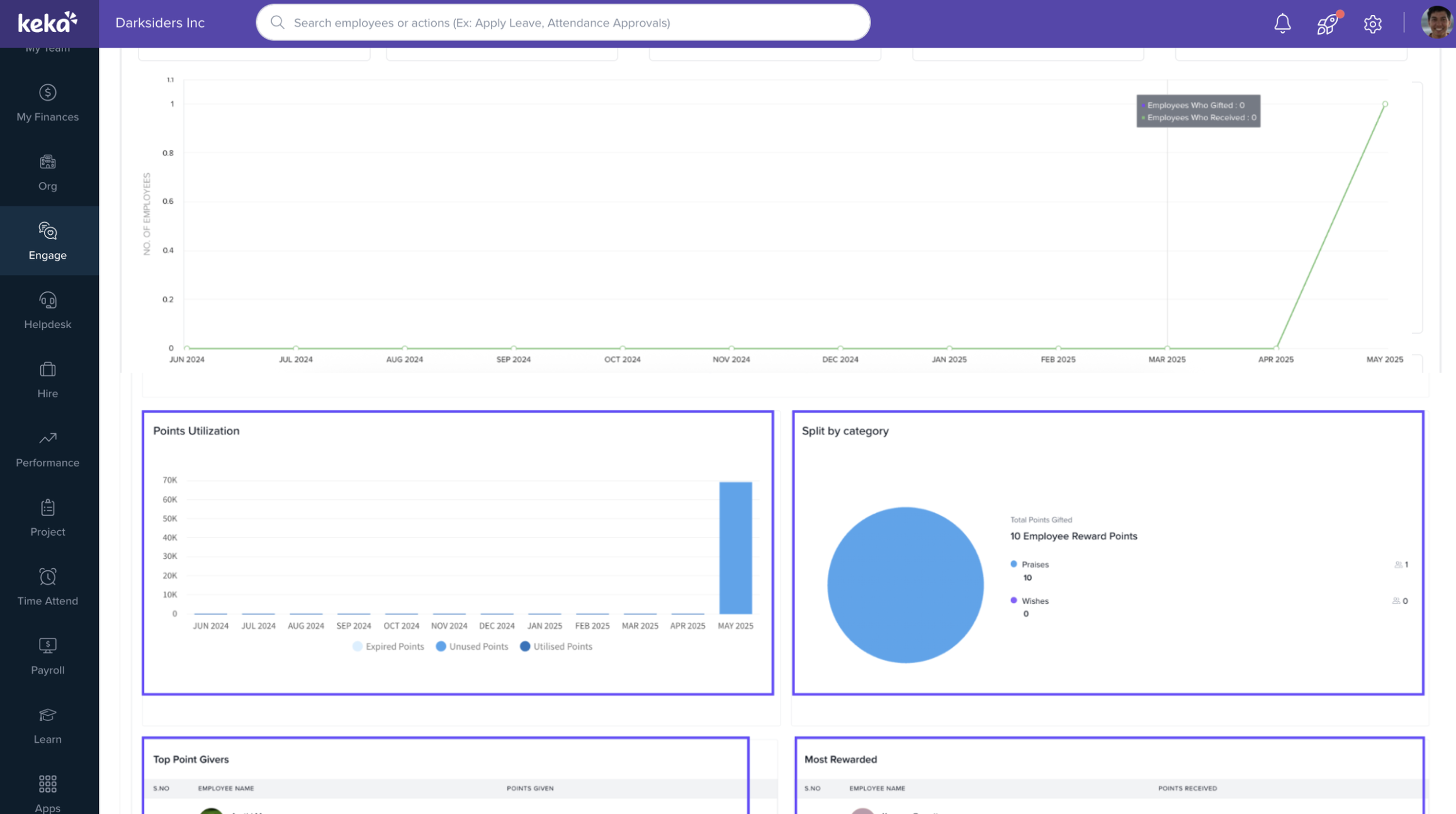Screen dimensions: 1456x814
Task: Go to the Org module
Action: [x=48, y=172]
